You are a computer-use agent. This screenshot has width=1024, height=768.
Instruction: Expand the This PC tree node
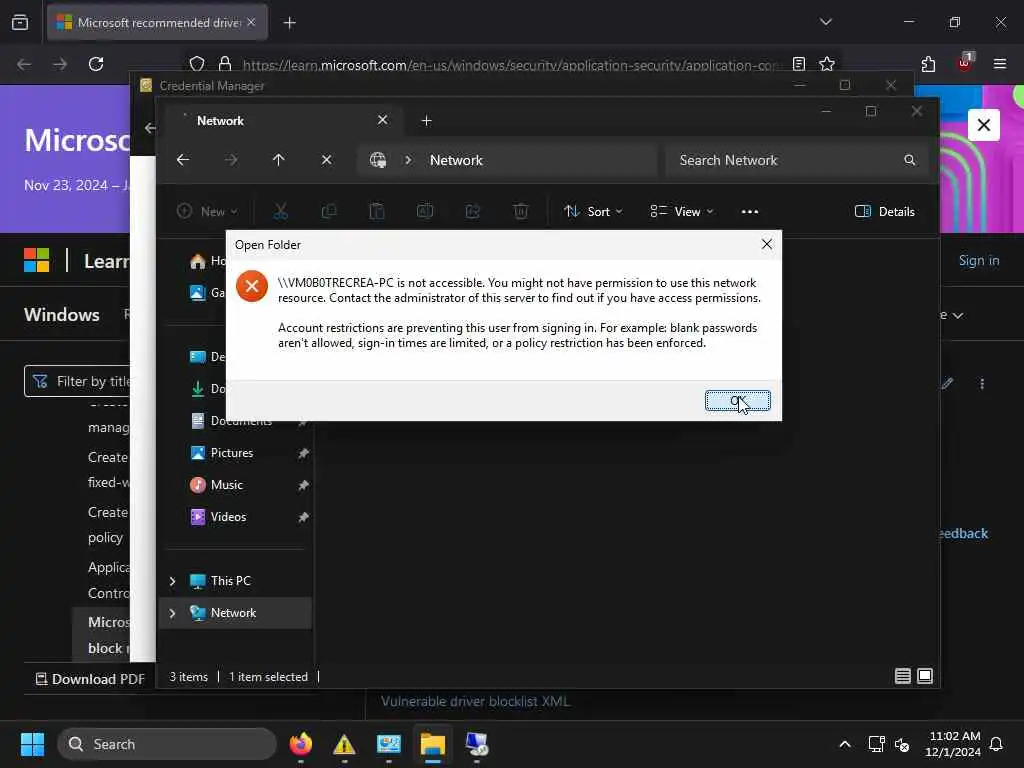click(172, 581)
